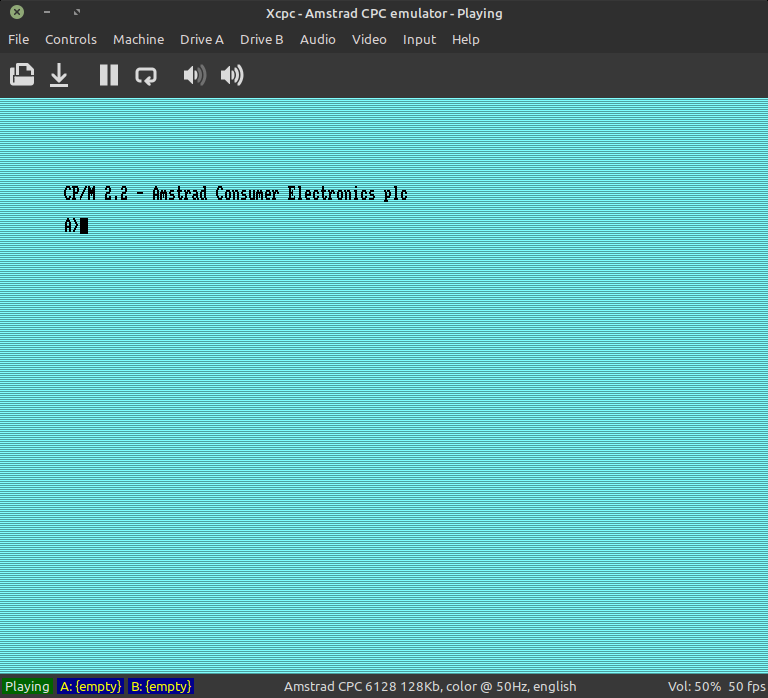The height and width of the screenshot is (698, 768).
Task: Click the save snapshot download icon
Action: (59, 75)
